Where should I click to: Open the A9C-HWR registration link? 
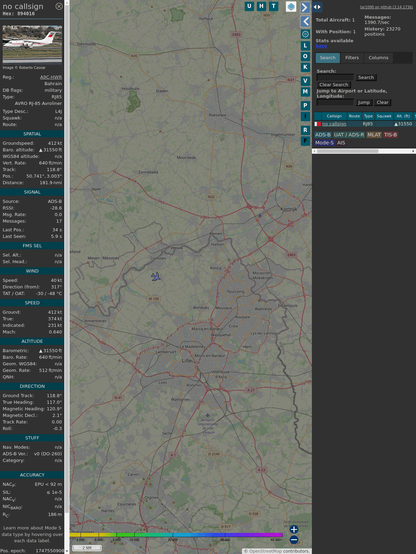(51, 77)
